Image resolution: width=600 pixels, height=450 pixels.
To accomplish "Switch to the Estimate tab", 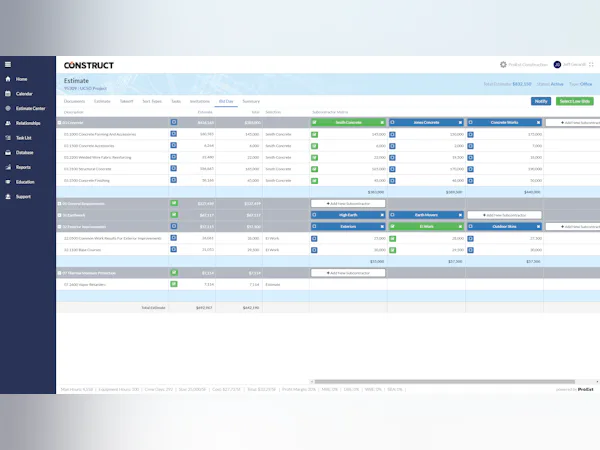I will point(102,101).
